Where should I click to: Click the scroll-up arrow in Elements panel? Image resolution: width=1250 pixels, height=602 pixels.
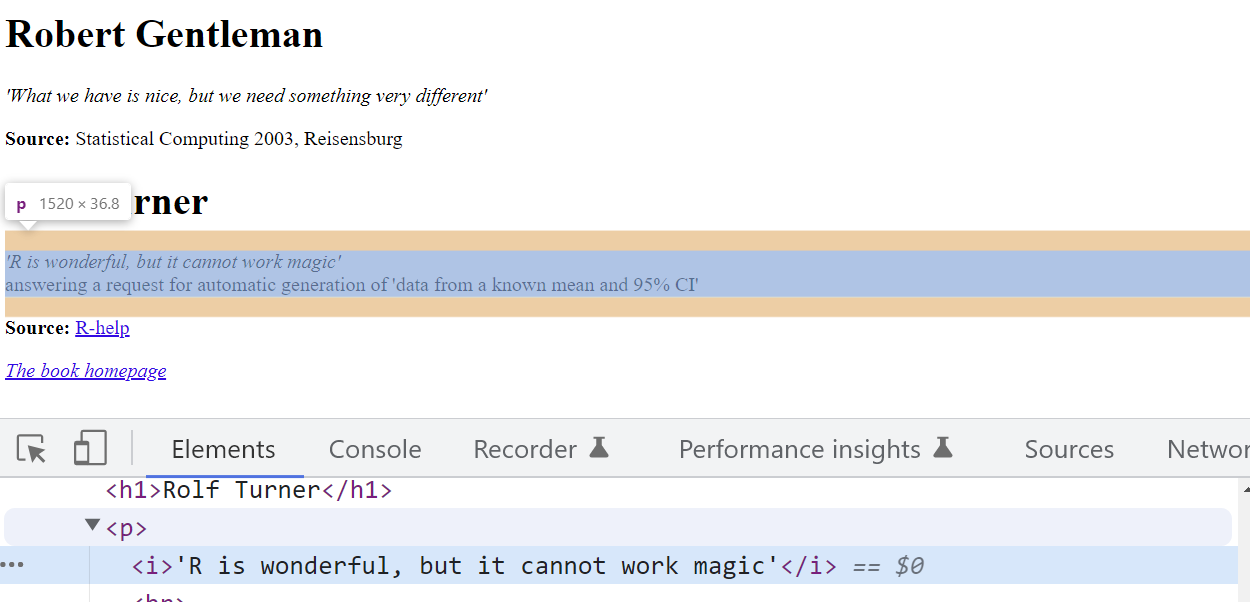(x=1244, y=489)
